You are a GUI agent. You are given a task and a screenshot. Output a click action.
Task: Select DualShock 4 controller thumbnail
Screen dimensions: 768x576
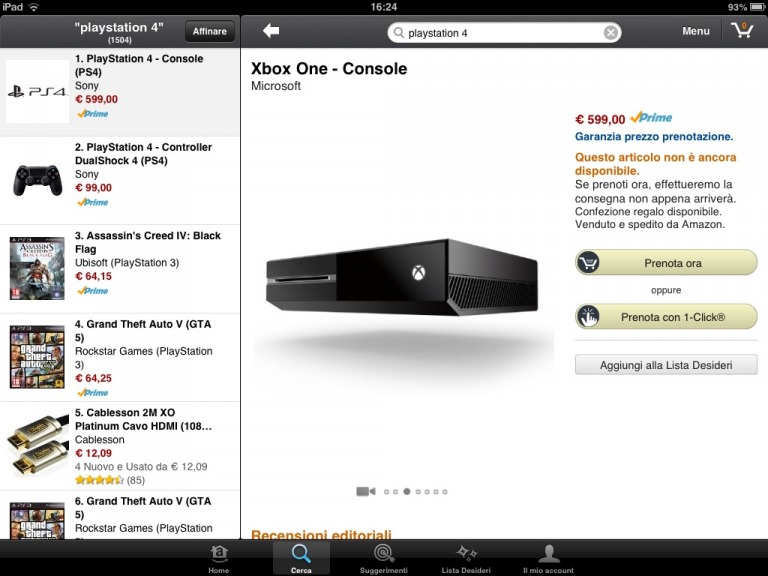tap(37, 180)
